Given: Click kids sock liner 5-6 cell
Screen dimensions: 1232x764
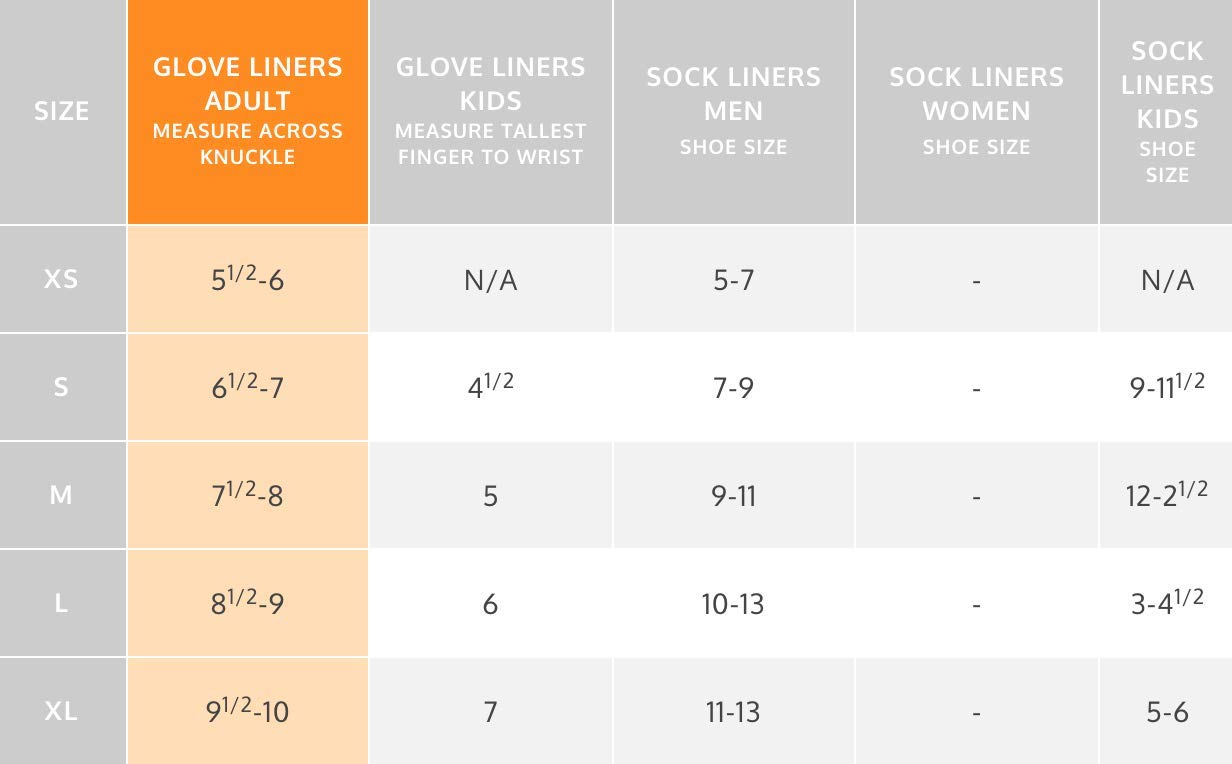Looking at the screenshot, I should [x=1166, y=711].
